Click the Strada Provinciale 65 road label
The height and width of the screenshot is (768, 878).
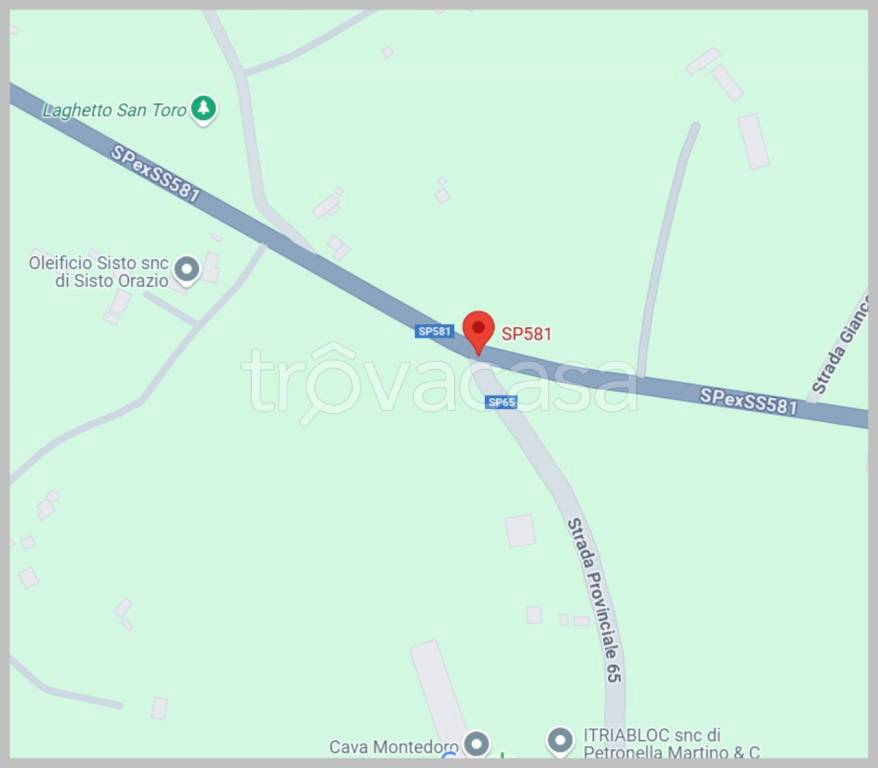click(x=595, y=600)
